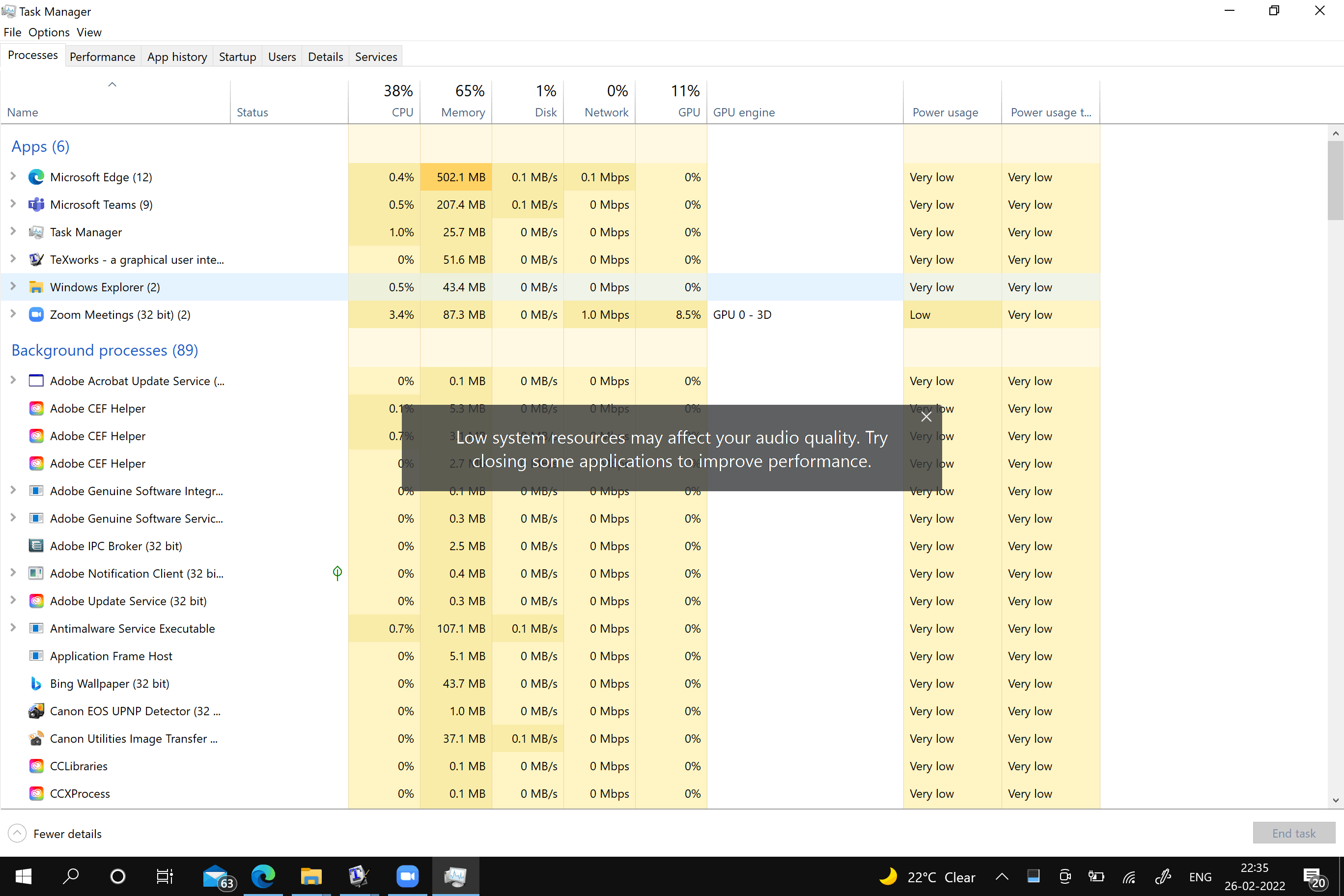This screenshot has height=896, width=1344.
Task: Switch to the App history tab
Action: point(177,56)
